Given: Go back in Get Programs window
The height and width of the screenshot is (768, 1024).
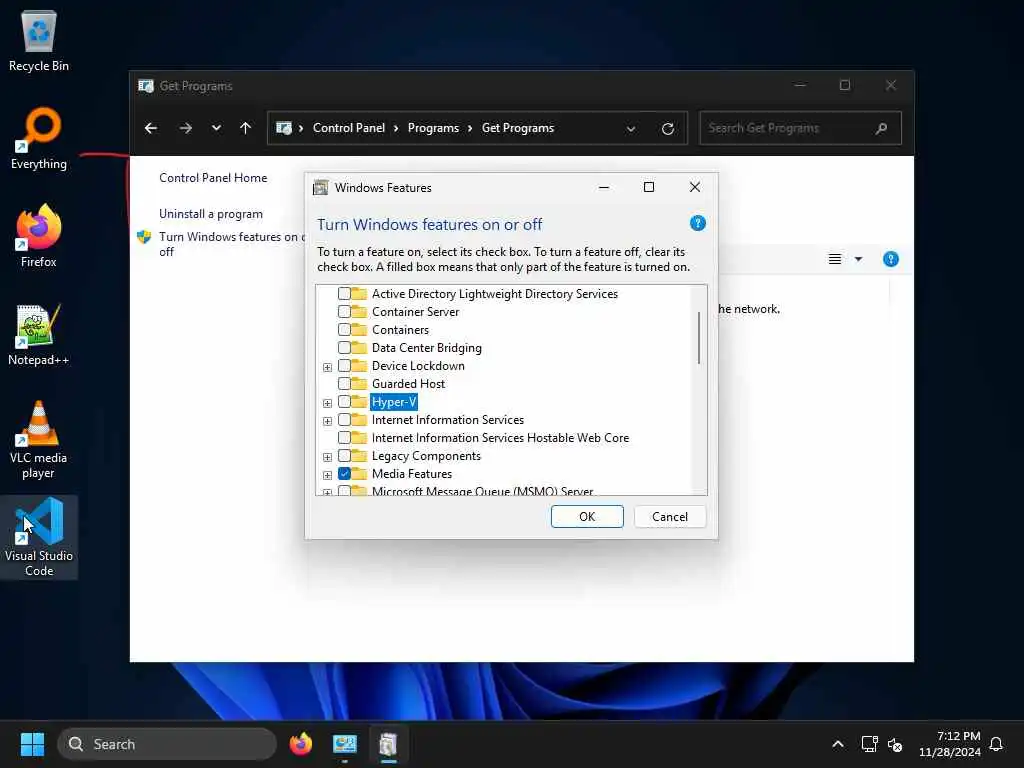Looking at the screenshot, I should point(151,128).
